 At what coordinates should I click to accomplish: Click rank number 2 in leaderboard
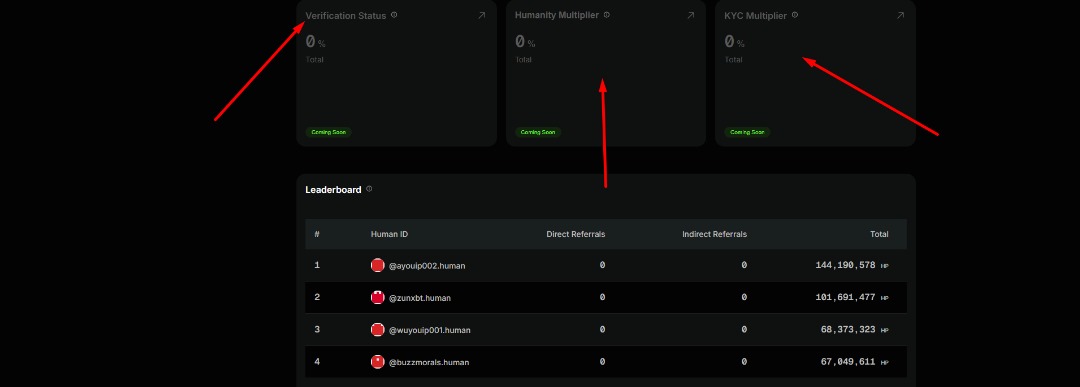pyautogui.click(x=317, y=297)
